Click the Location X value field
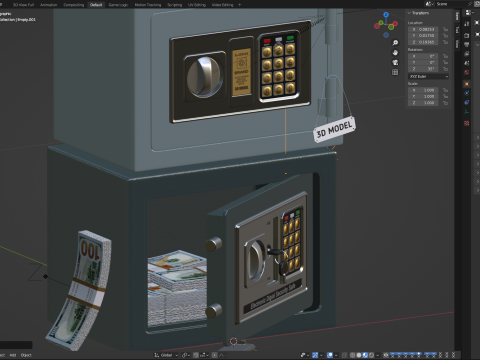The width and height of the screenshot is (480, 360). [423, 29]
